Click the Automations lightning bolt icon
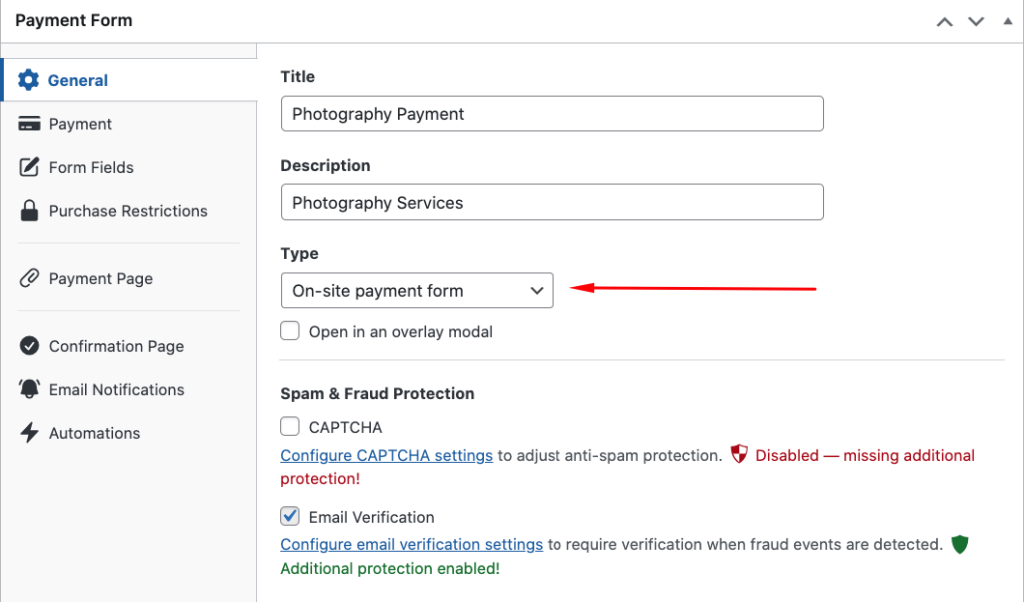Image resolution: width=1024 pixels, height=602 pixels. tap(29, 433)
